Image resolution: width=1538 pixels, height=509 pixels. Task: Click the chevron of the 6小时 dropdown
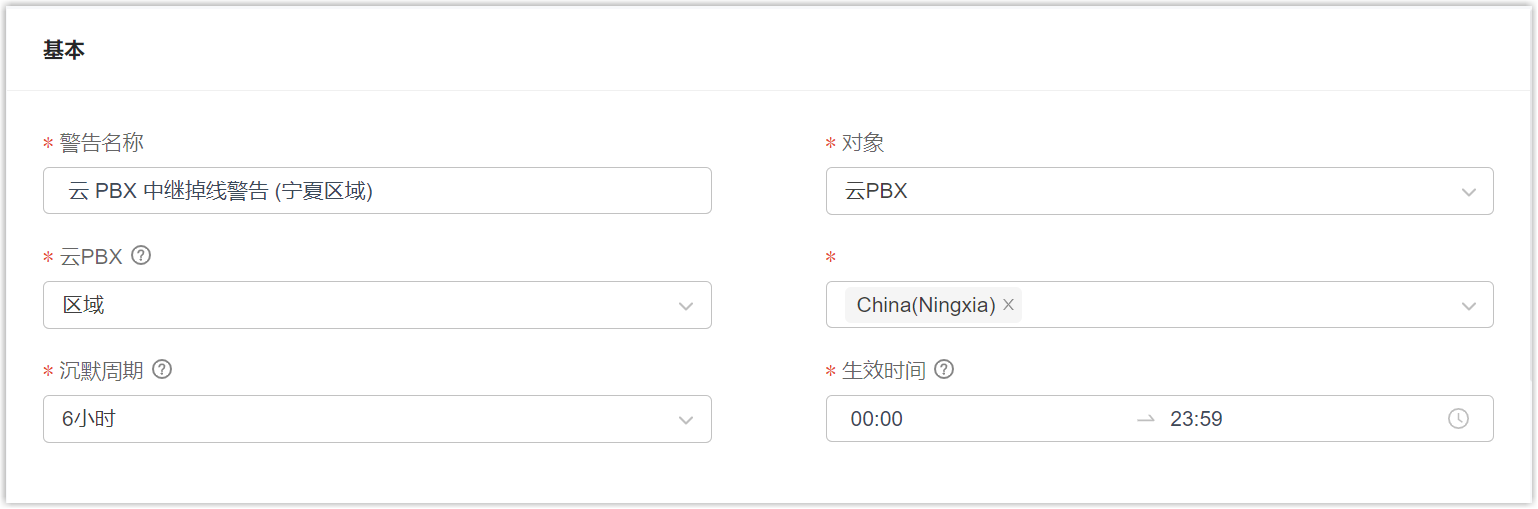click(686, 420)
